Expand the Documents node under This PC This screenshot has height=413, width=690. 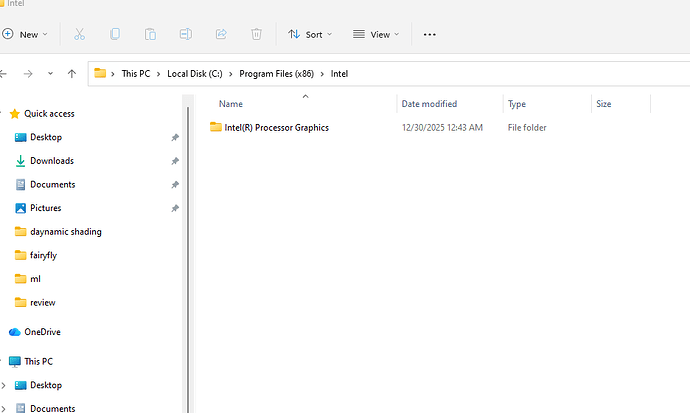click(x=4, y=409)
